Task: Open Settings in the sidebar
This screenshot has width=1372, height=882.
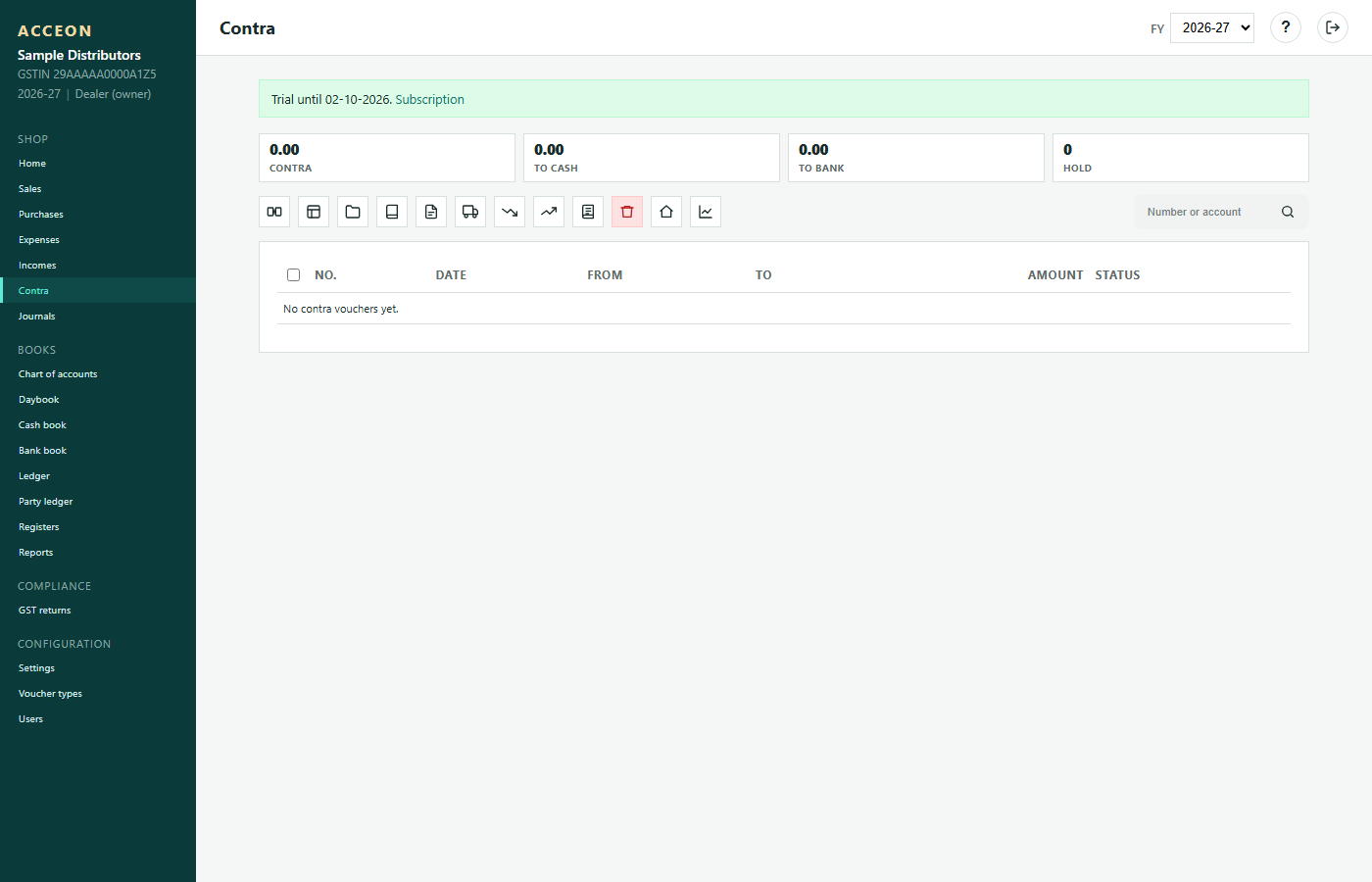Action: [98, 668]
